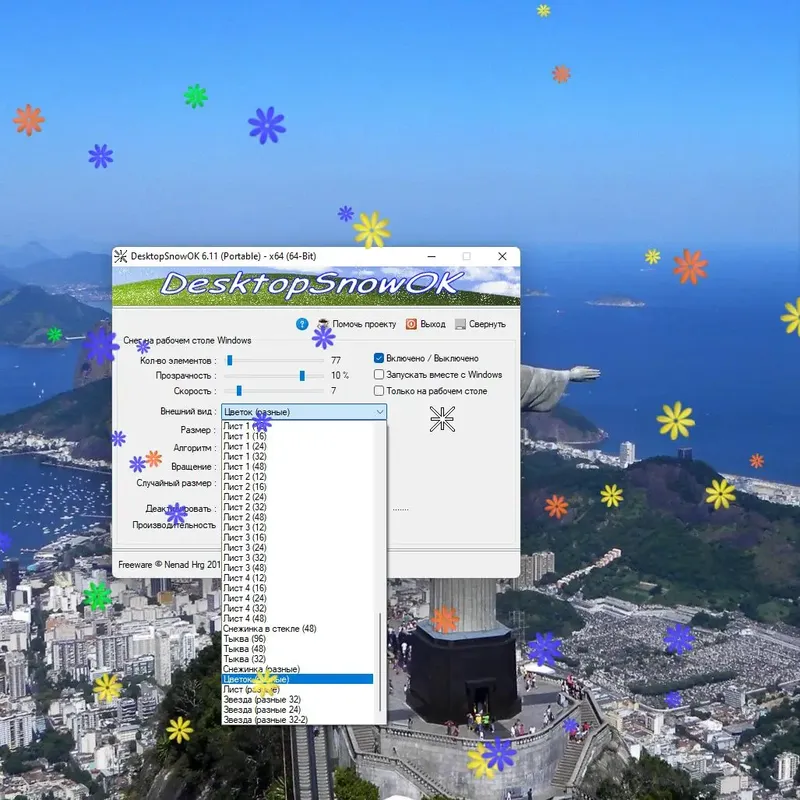This screenshot has height=800, width=800.
Task: Minimize the DesktopSnowOK window
Action: pyautogui.click(x=432, y=256)
